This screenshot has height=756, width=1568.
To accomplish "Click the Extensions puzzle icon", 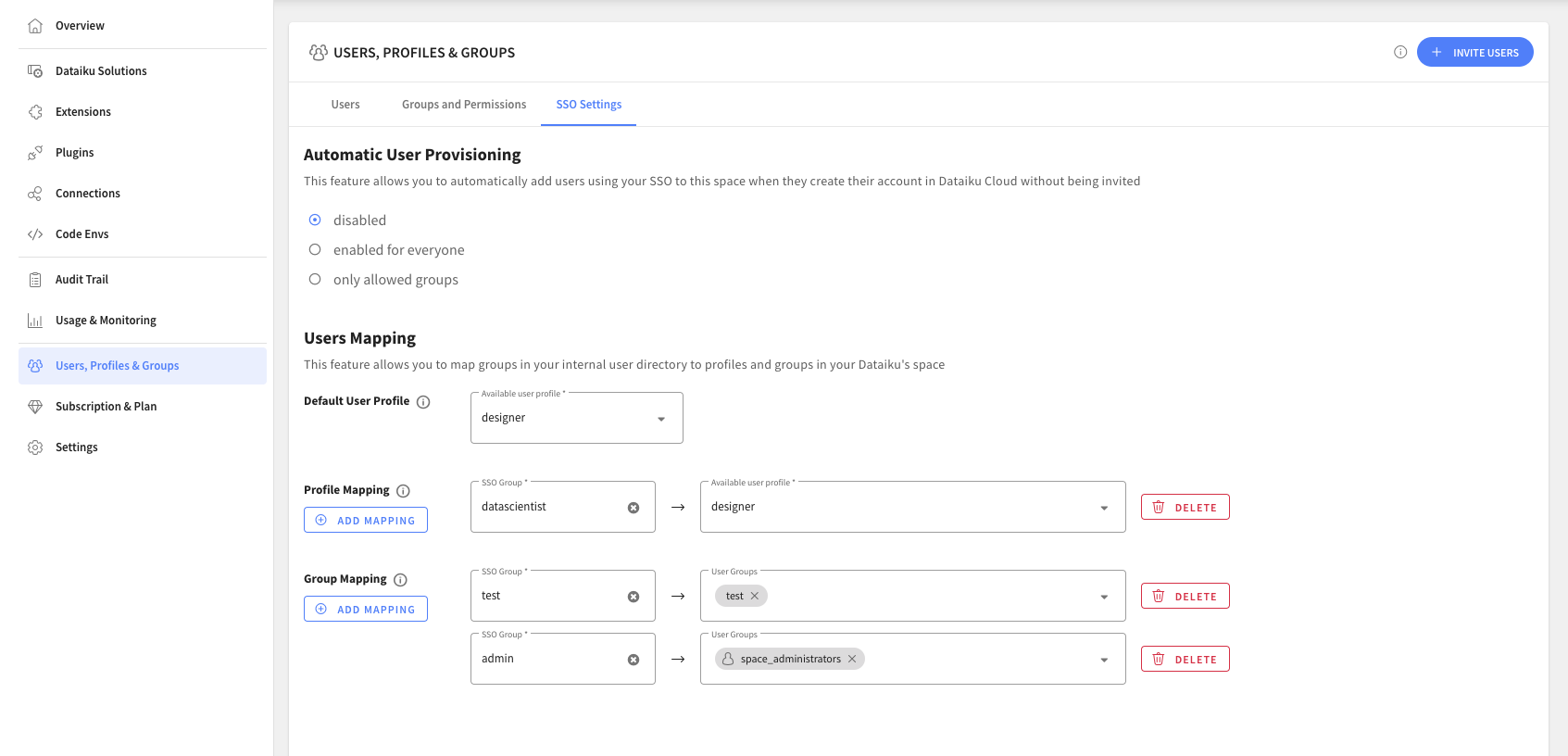I will click(x=35, y=112).
